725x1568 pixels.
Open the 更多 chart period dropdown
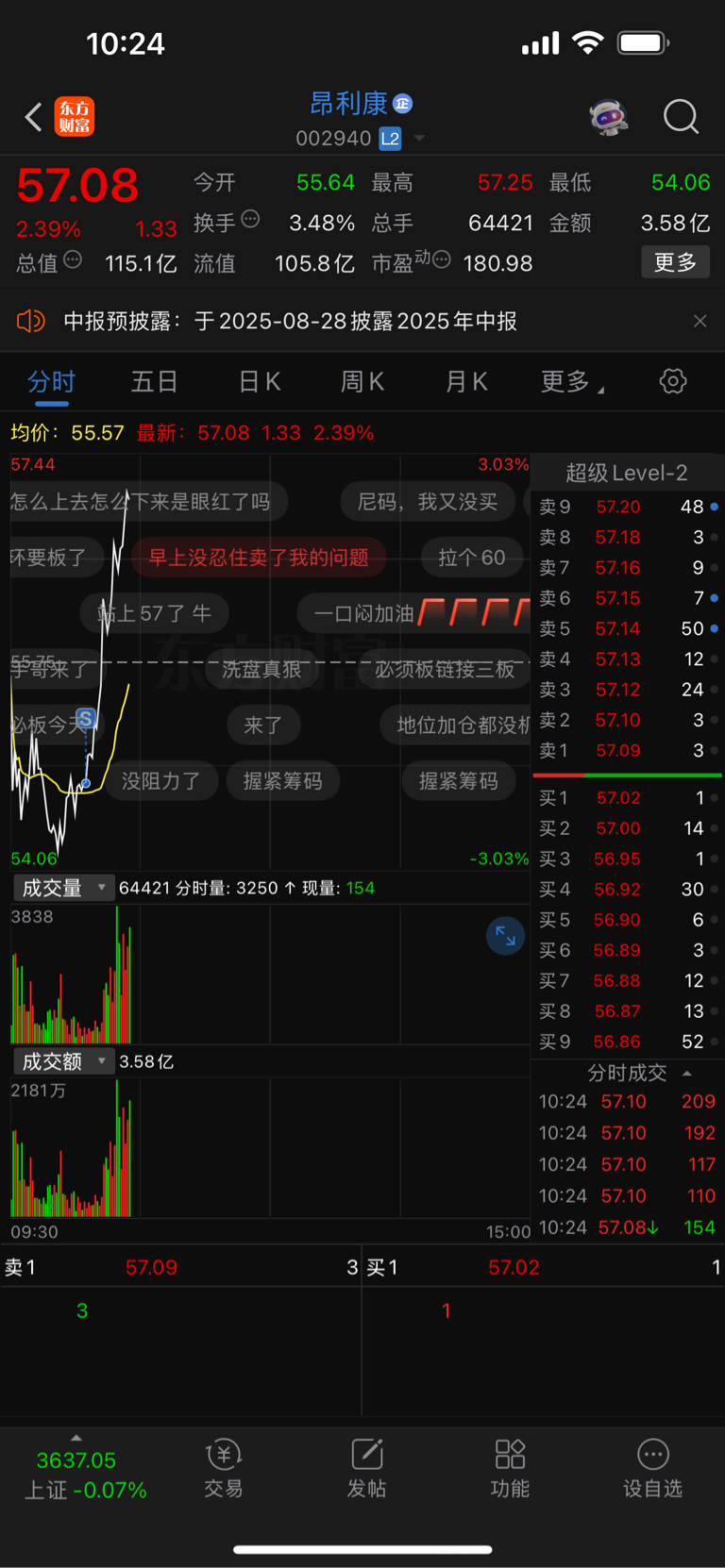tap(572, 381)
